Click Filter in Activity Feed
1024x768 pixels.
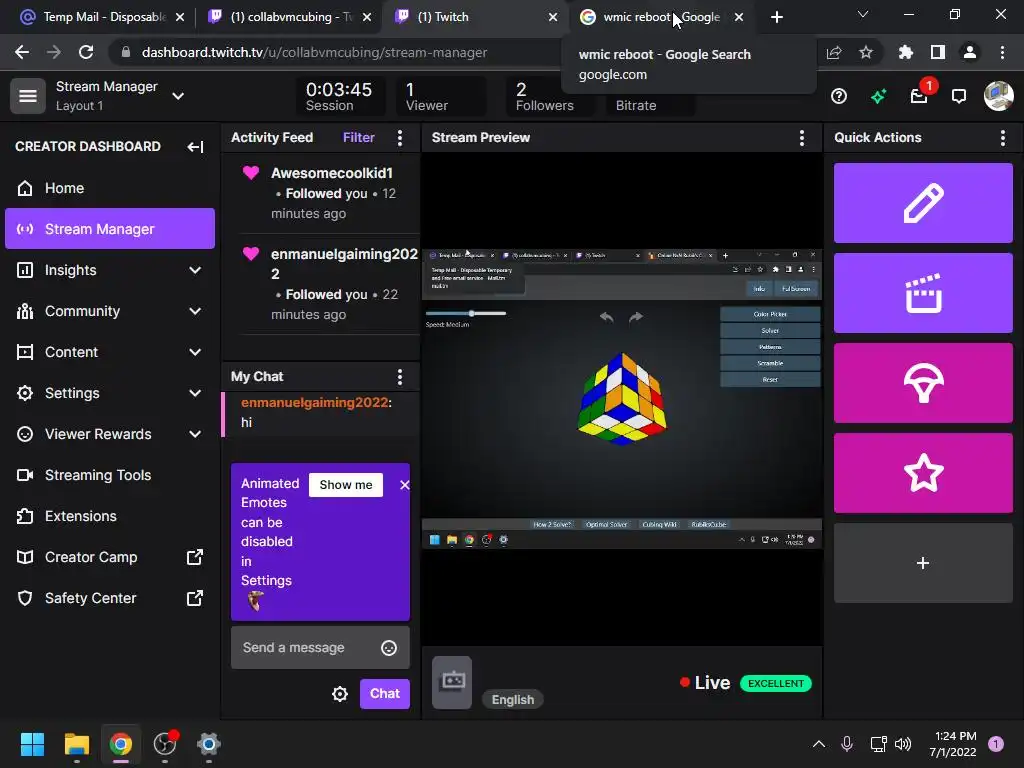pyautogui.click(x=359, y=138)
